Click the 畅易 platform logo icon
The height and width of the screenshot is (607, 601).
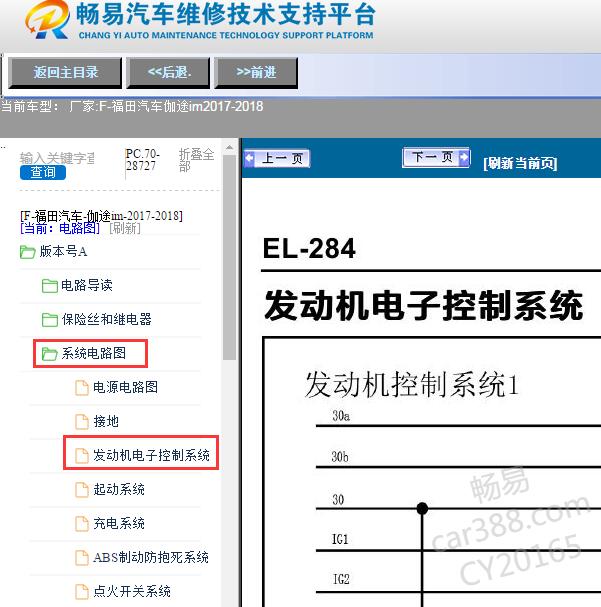coord(48,20)
